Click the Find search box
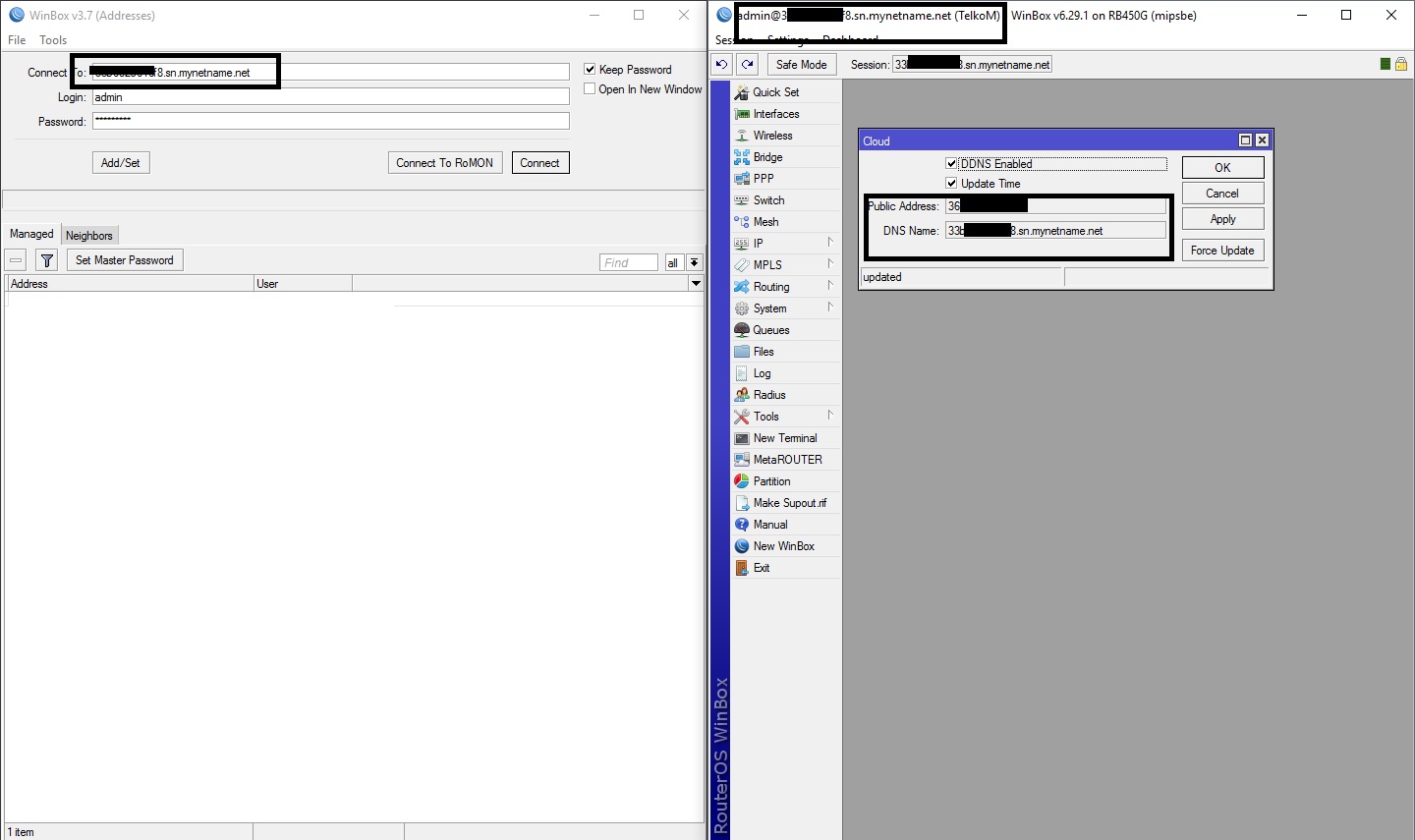This screenshot has height=840, width=1415. tap(629, 262)
